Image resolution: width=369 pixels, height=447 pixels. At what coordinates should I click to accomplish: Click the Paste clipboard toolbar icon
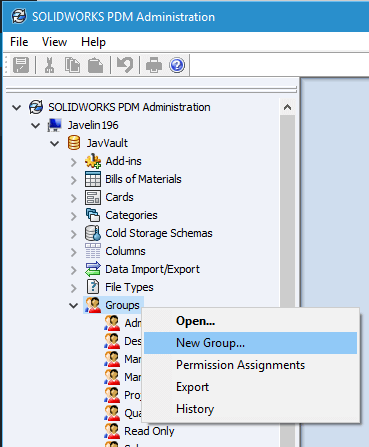coord(95,65)
